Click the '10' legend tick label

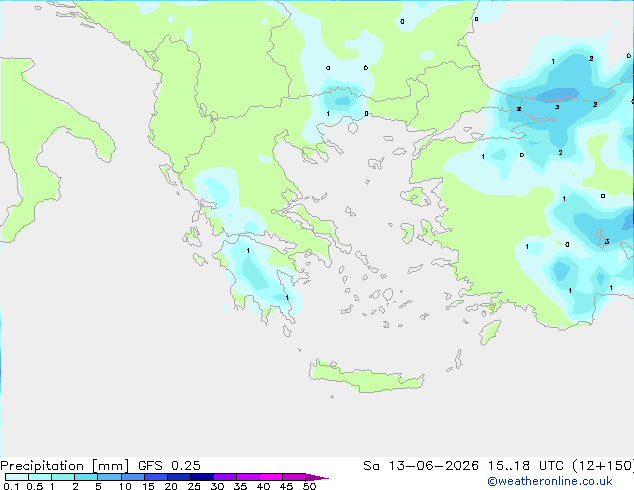point(125,486)
